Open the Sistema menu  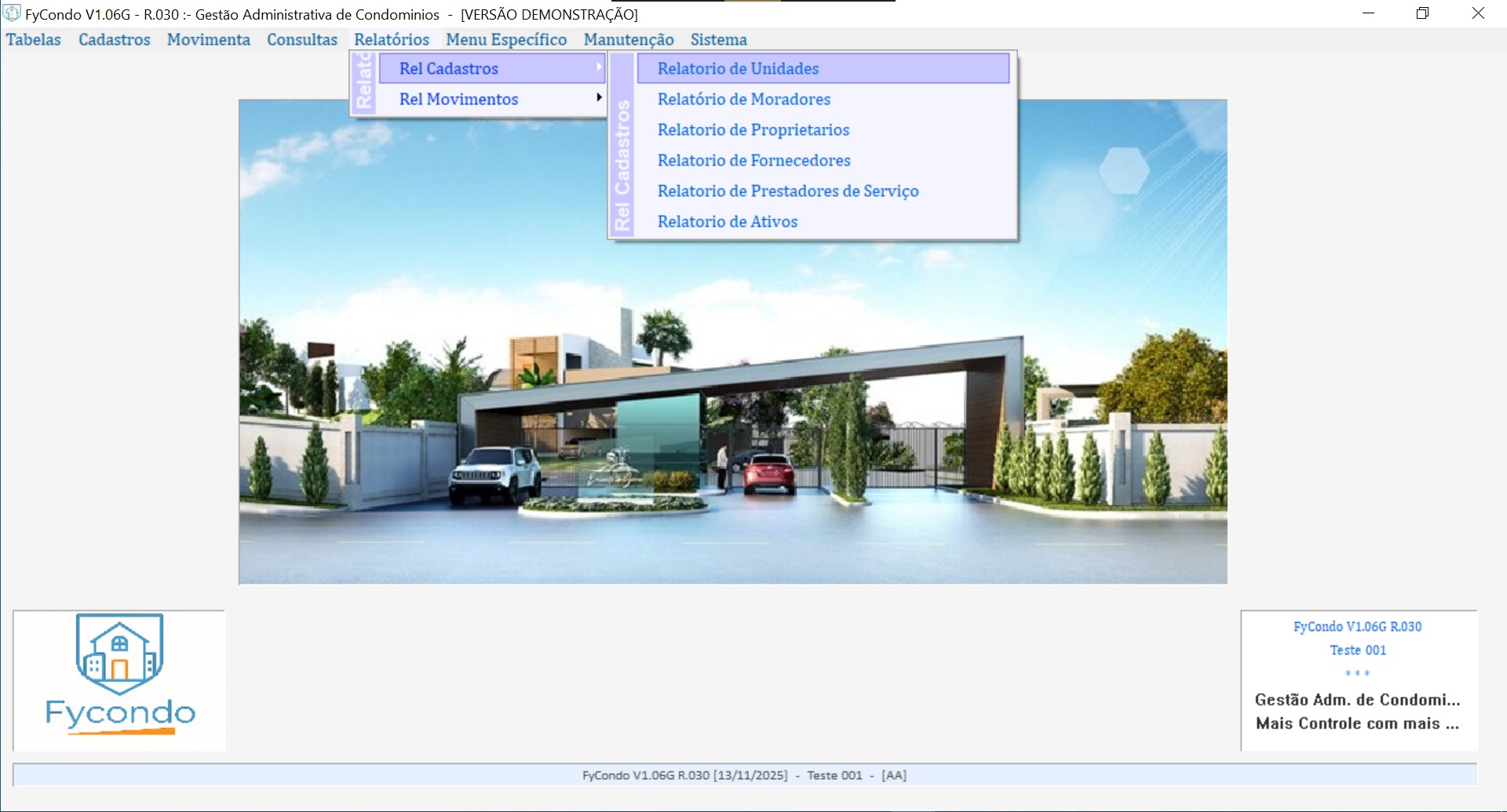pyautogui.click(x=718, y=39)
